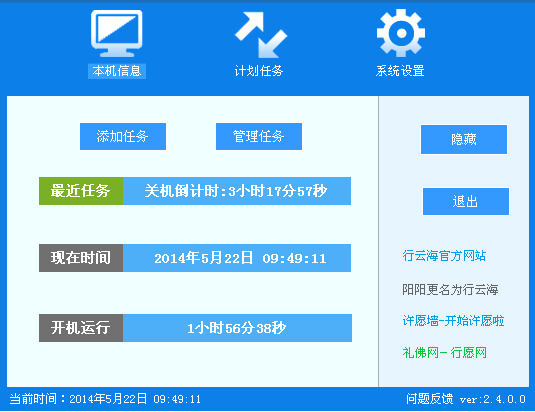Visit the 行云海官方网站 link
Screen dimensions: 535x412
(x=444, y=255)
